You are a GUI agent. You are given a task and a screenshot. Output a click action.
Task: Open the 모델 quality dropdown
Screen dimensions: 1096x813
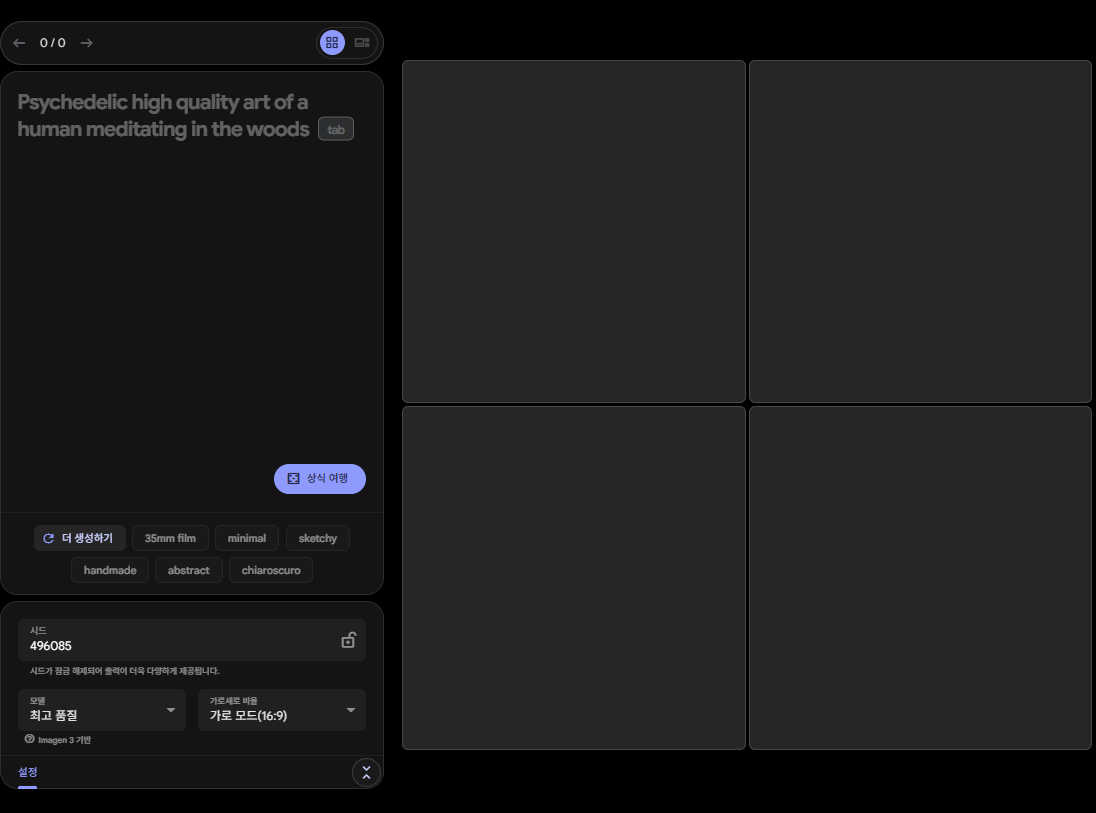(102, 710)
